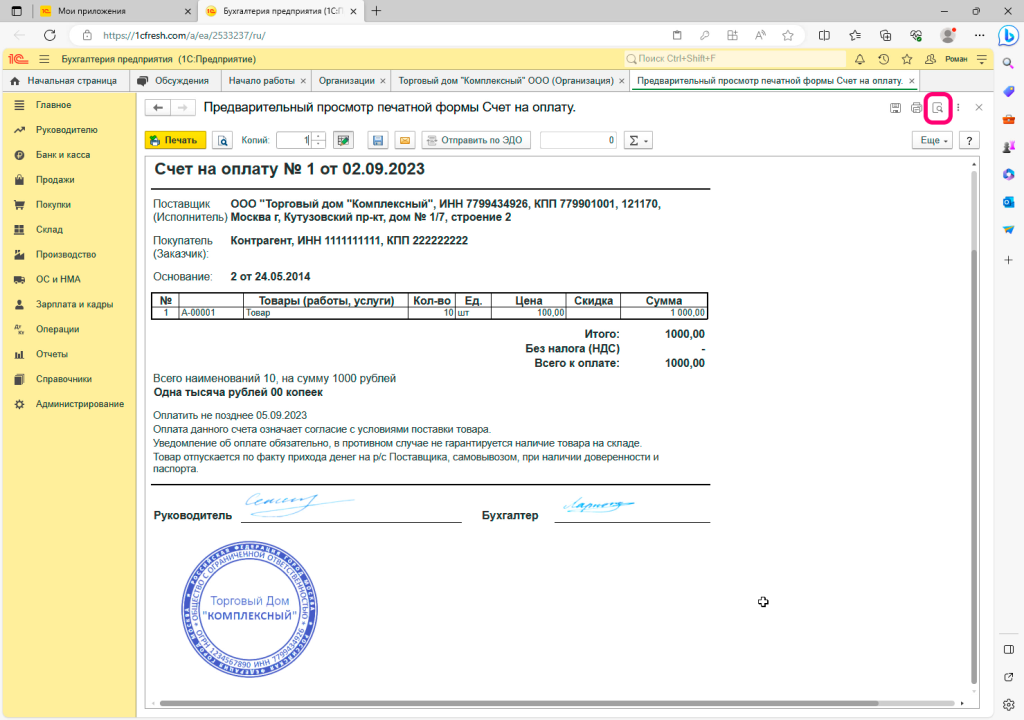Decrease copies with the lower stepper arrow
Viewport: 1024px width, 720px height.
pos(319,144)
